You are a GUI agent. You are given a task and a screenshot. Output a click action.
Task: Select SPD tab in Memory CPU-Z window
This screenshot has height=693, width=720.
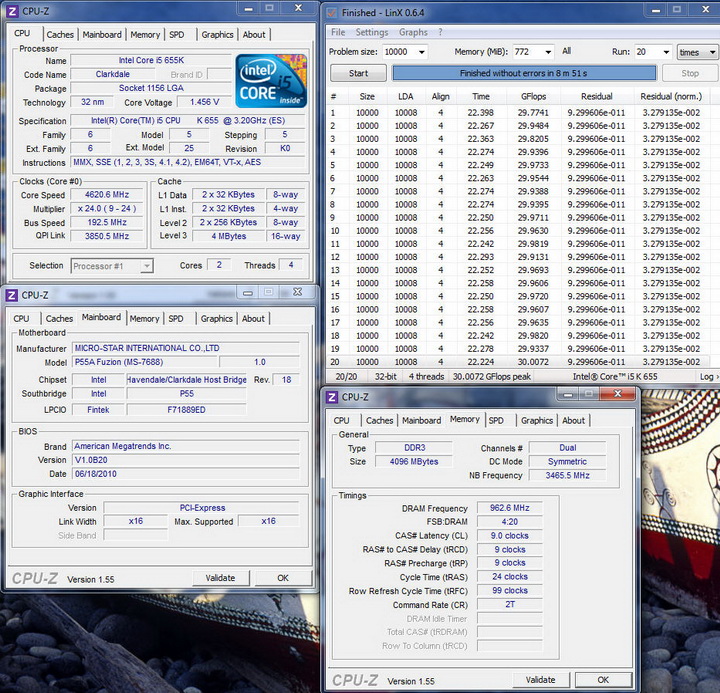coord(496,420)
